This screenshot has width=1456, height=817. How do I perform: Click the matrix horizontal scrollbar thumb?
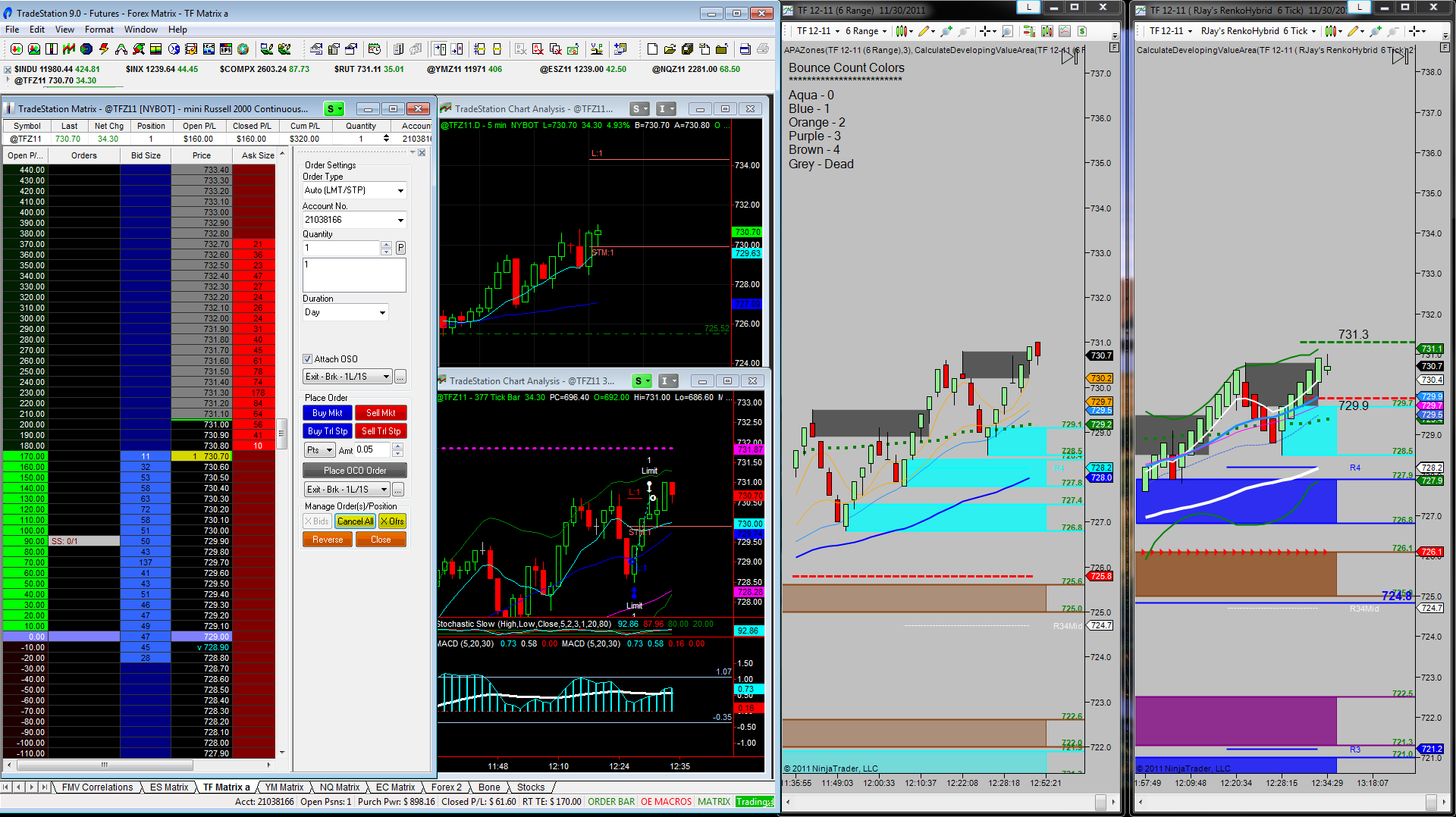(x=105, y=765)
